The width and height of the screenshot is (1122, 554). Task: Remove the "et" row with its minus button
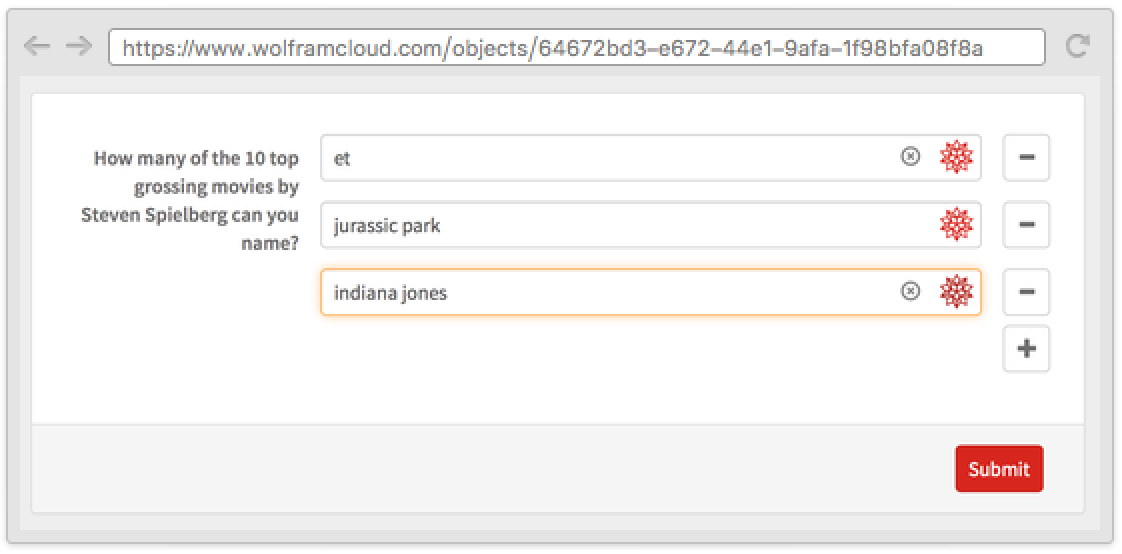[1026, 158]
